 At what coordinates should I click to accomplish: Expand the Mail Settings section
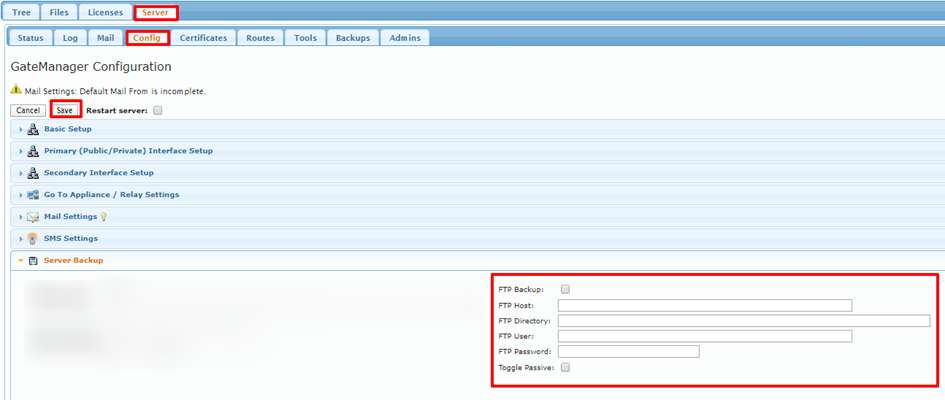(x=477, y=217)
